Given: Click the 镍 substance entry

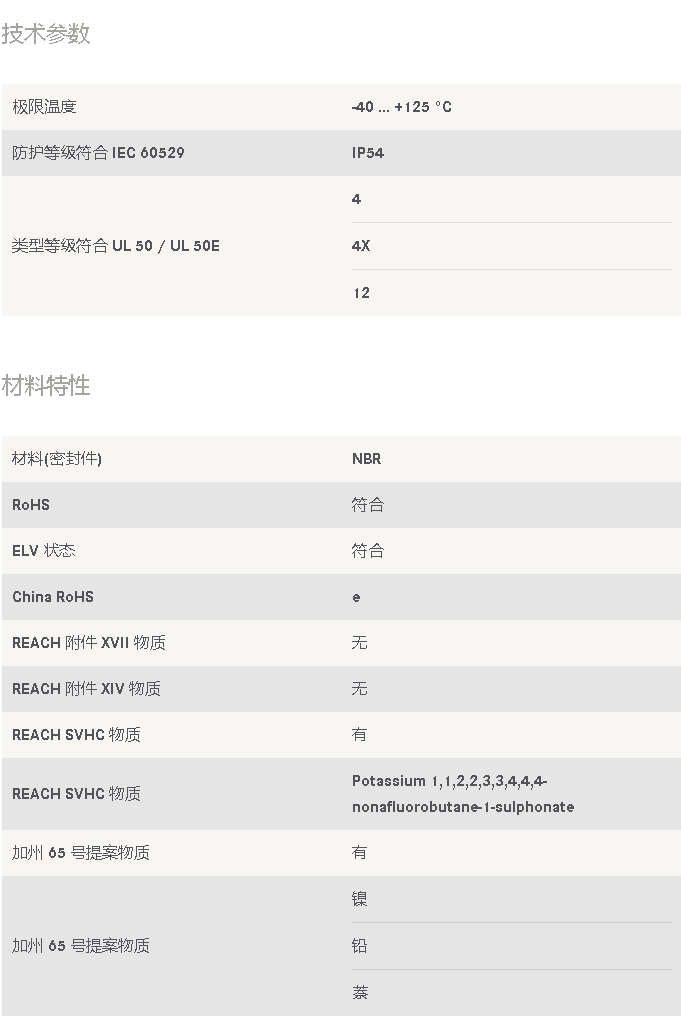Looking at the screenshot, I should [x=360, y=899].
